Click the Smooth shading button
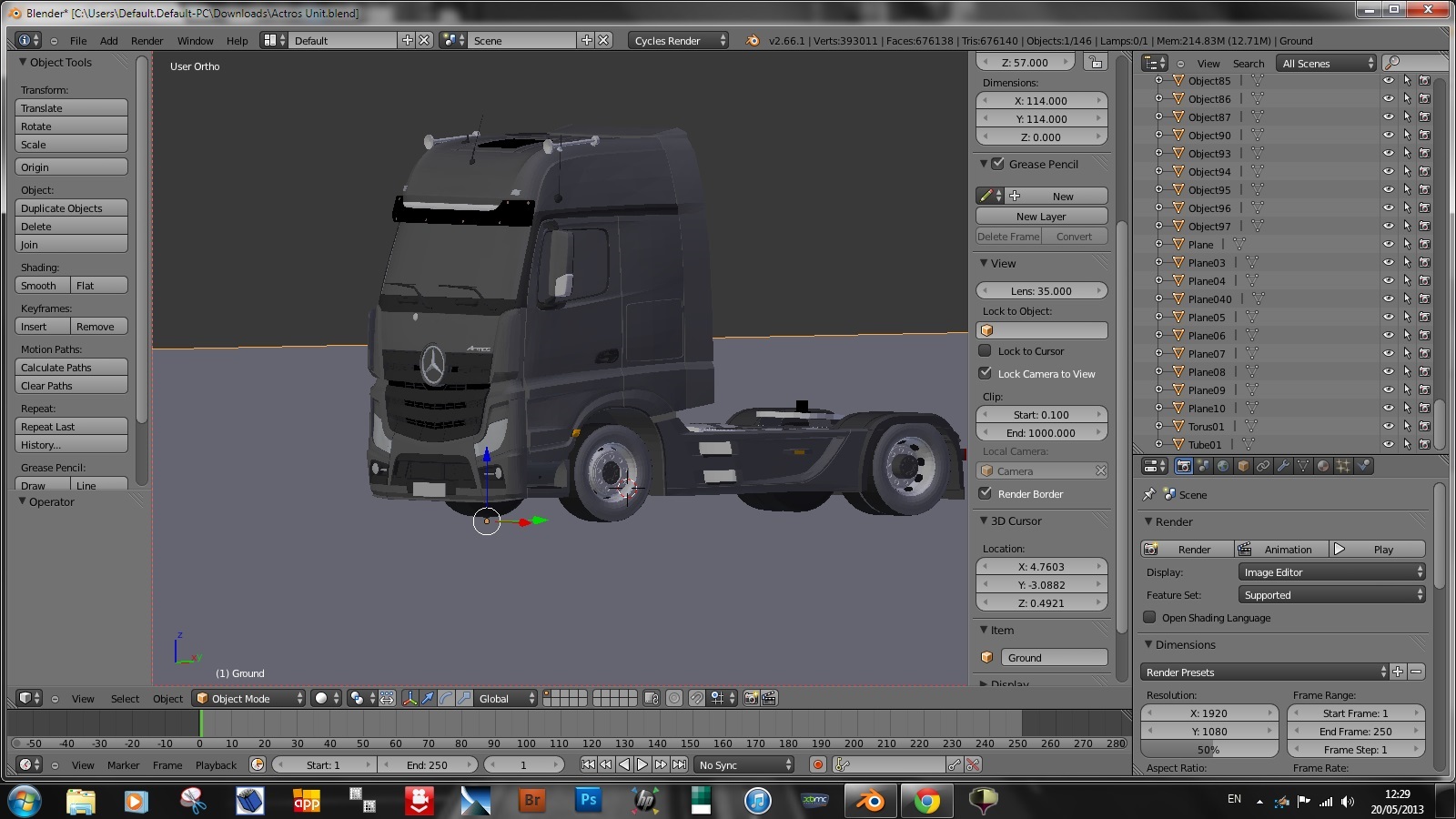This screenshot has width=1456, height=819. [x=43, y=285]
